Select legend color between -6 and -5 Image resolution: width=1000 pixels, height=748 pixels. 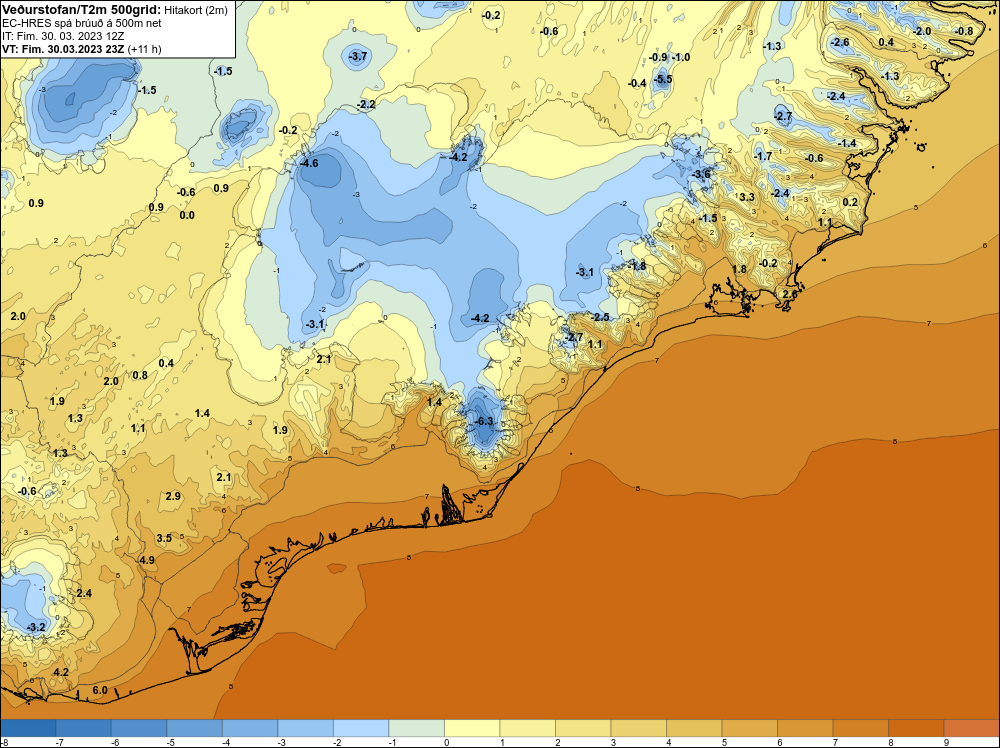tap(139, 728)
